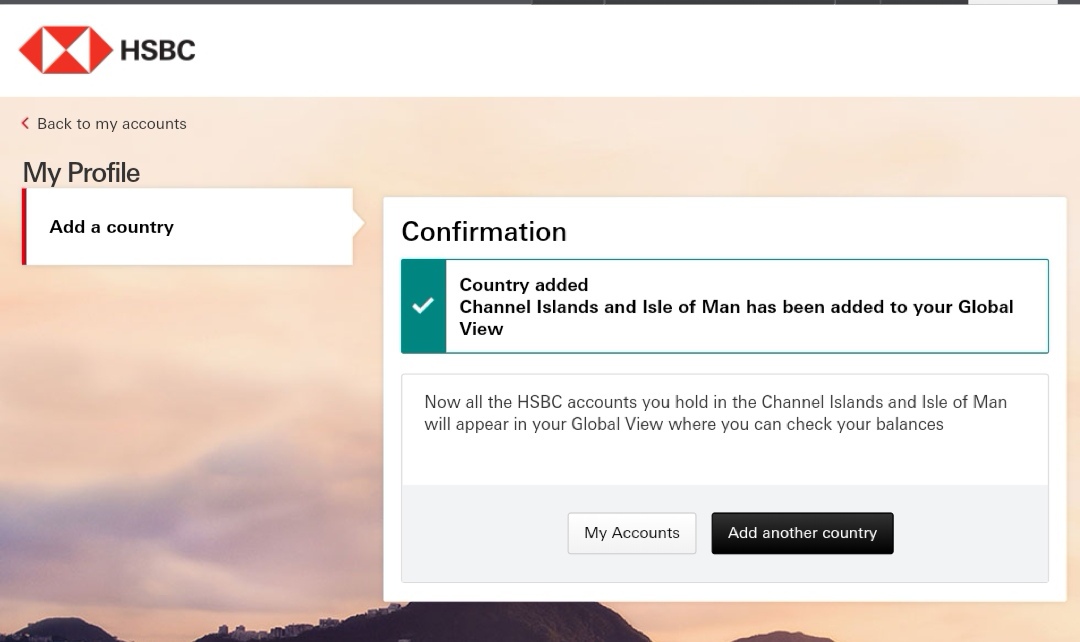Screen dimensions: 1080x642
Task: Click the empty white header right of HSBC
Action: pos(640,50)
